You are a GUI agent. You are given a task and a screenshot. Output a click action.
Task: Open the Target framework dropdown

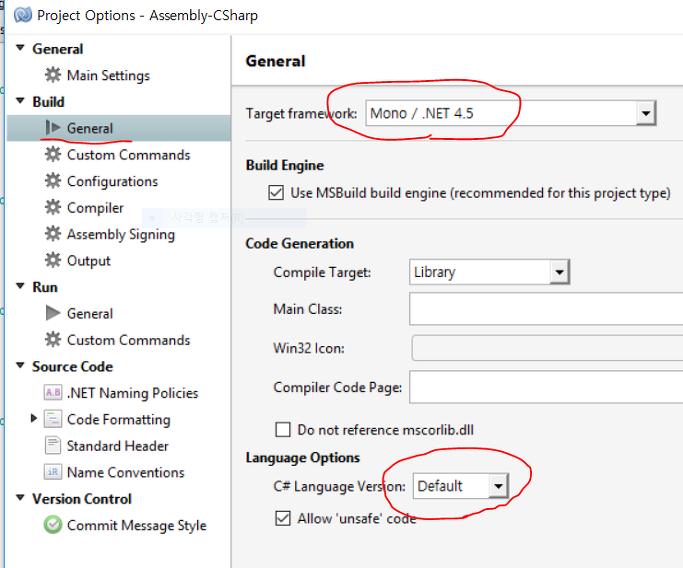coord(646,113)
